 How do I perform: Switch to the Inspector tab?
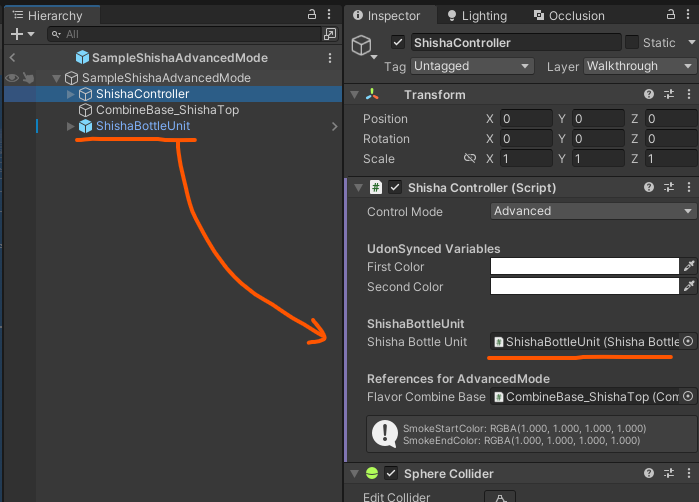[x=387, y=16]
